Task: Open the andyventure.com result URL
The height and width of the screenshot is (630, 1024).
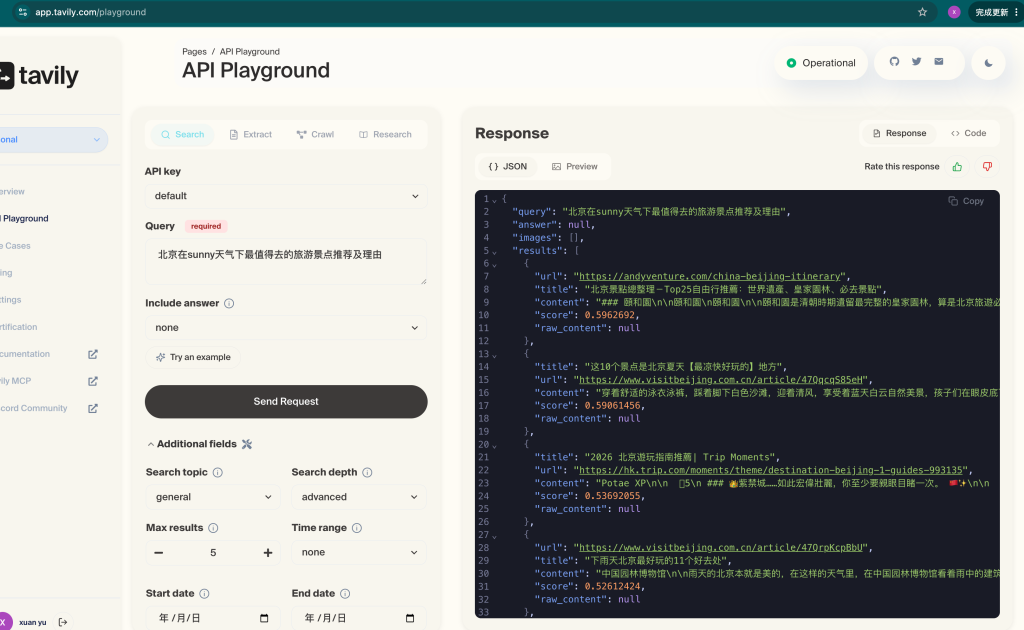Action: click(709, 276)
